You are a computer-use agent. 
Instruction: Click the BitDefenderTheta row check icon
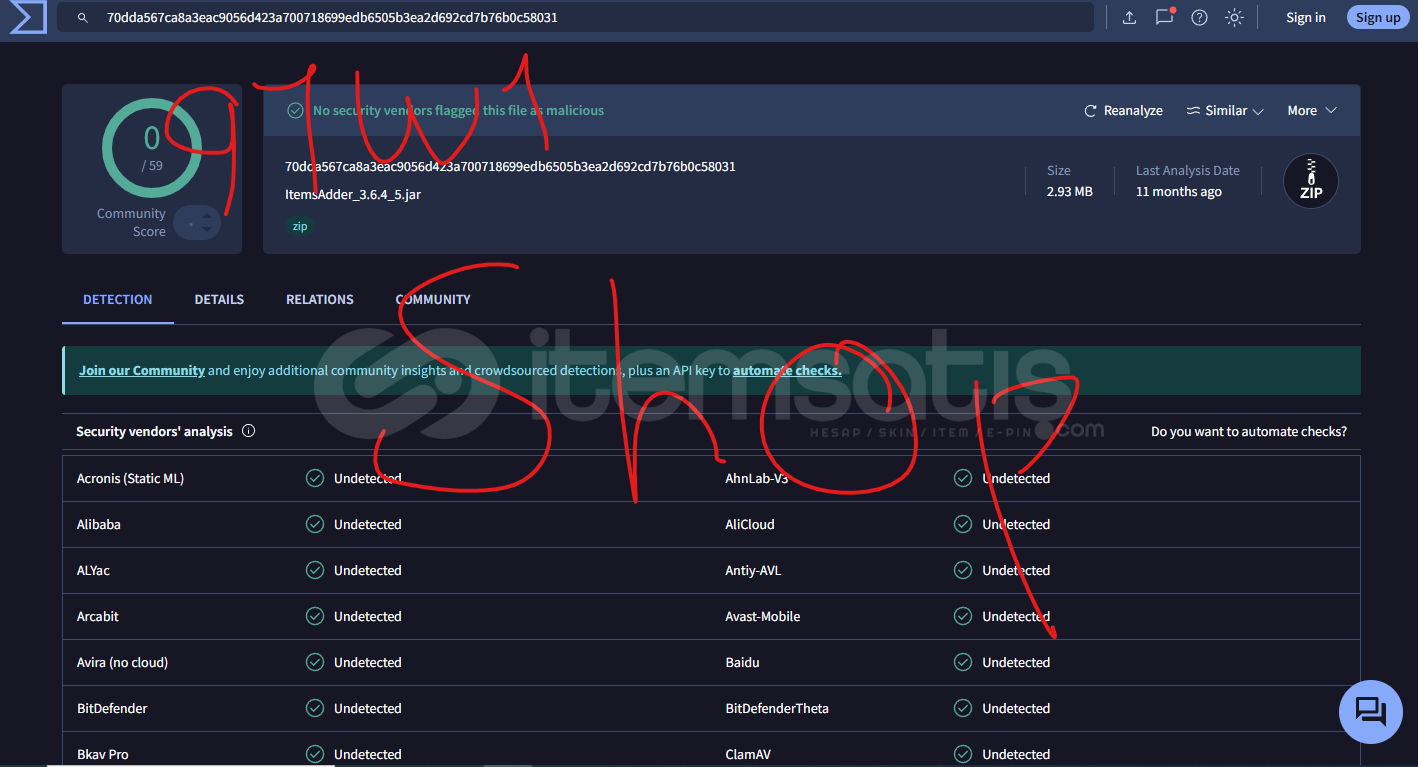pos(963,708)
